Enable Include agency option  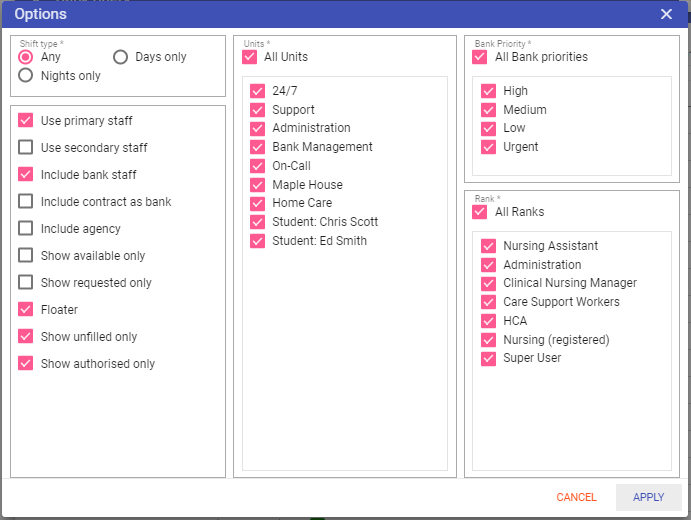pos(26,229)
